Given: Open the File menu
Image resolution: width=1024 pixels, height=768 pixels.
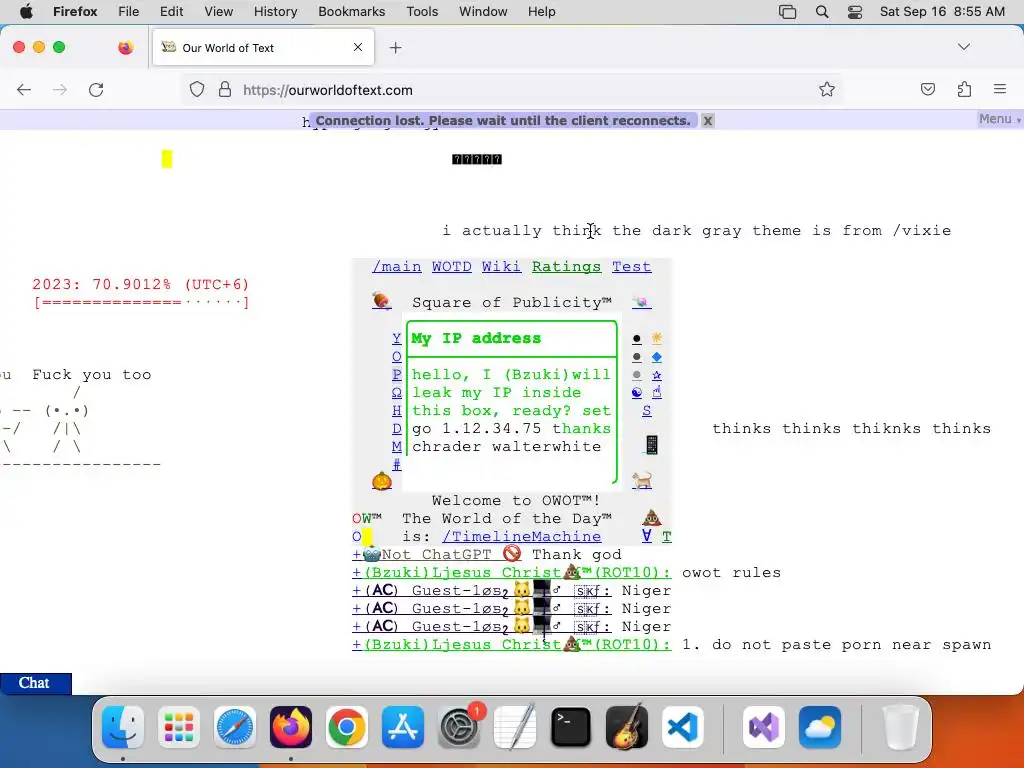Looking at the screenshot, I should click(128, 12).
